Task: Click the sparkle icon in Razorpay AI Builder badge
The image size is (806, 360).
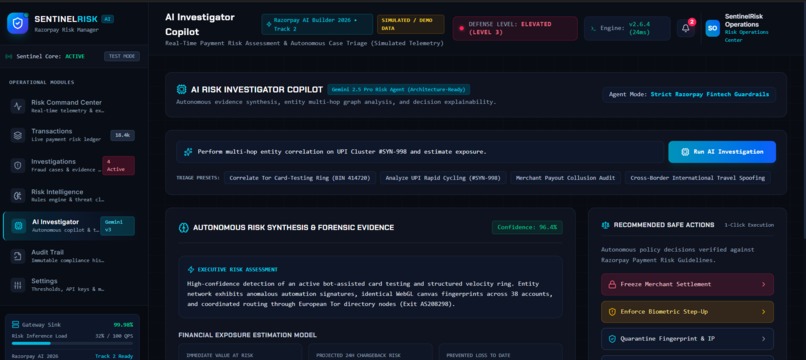Action: pyautogui.click(x=268, y=24)
